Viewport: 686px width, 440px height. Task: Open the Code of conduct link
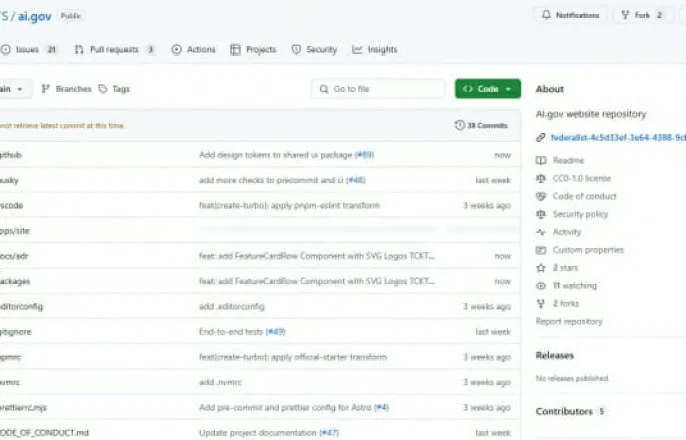point(584,196)
